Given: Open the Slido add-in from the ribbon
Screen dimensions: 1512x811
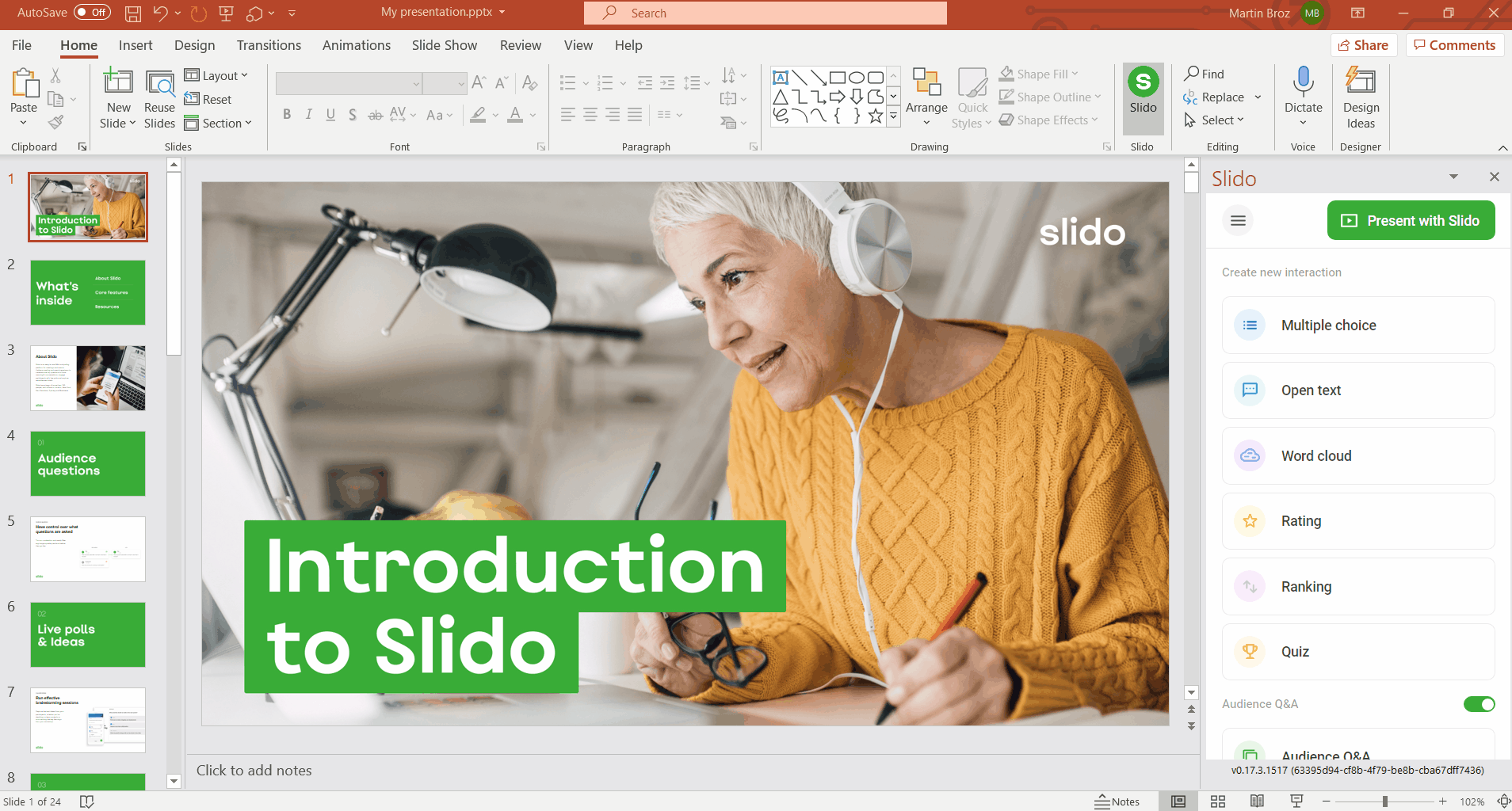Looking at the screenshot, I should pos(1143,97).
